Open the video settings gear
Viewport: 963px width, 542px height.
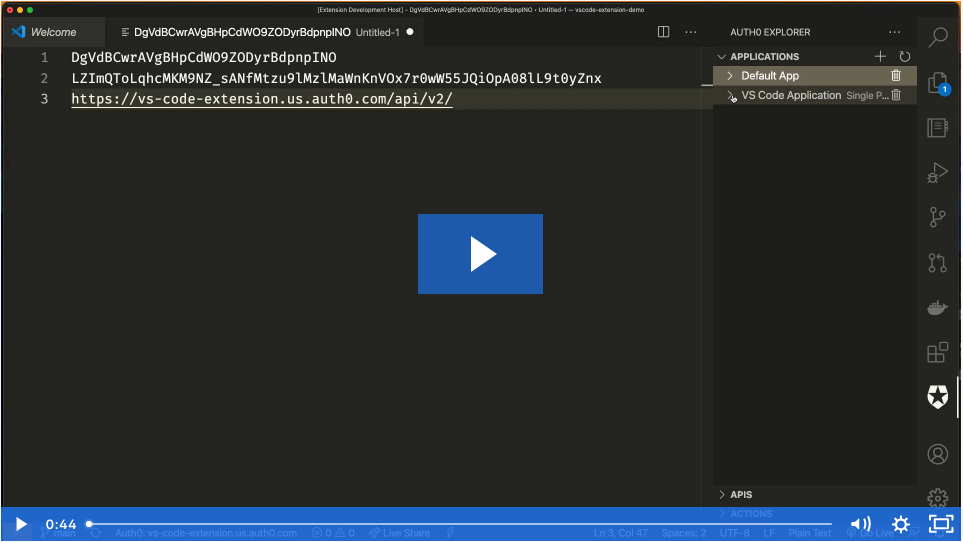901,524
